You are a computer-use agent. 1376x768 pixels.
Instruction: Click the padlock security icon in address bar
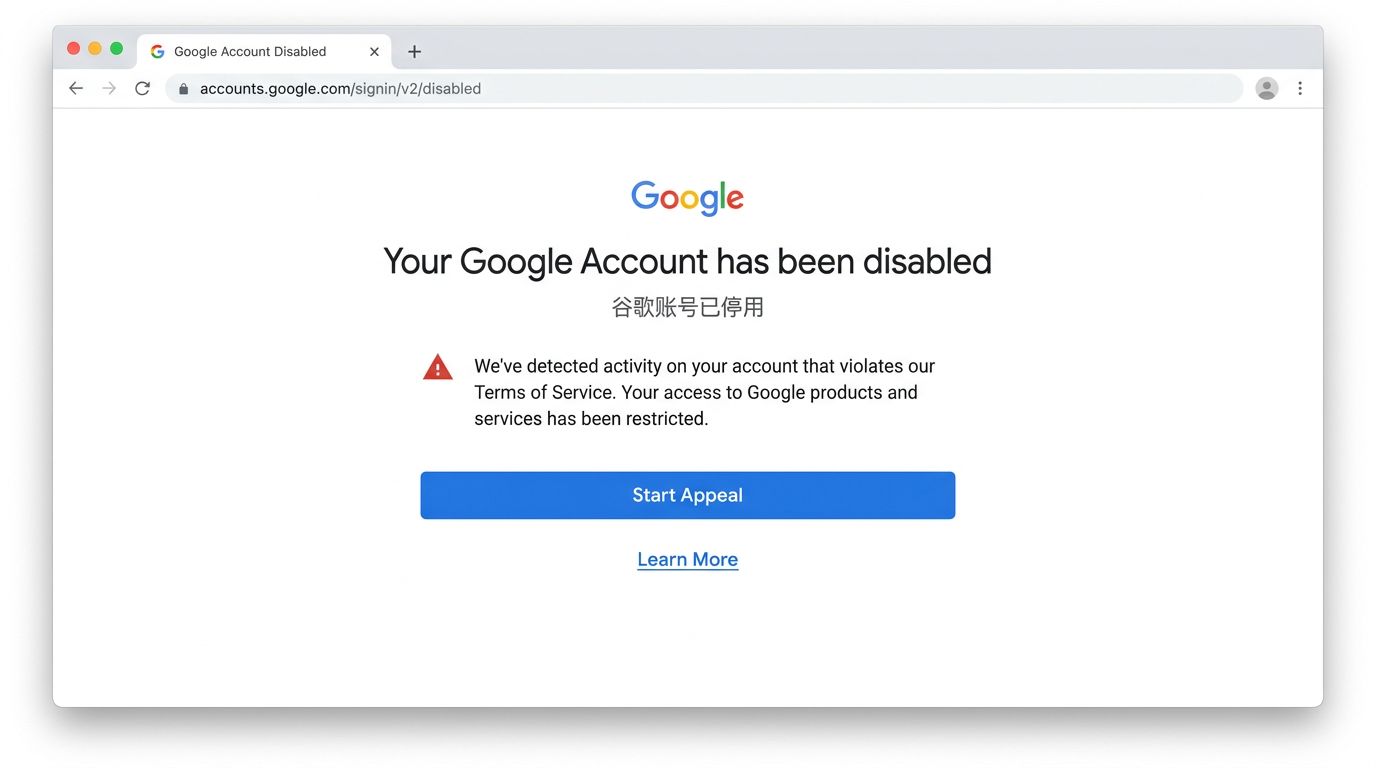(x=183, y=88)
